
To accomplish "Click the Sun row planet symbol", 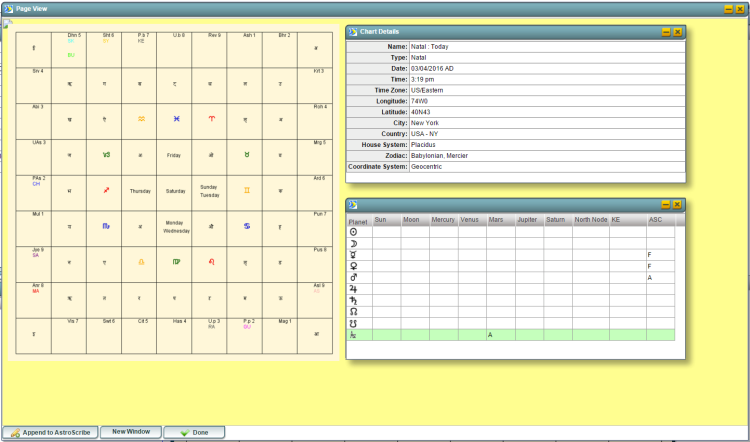I will tap(352, 231).
